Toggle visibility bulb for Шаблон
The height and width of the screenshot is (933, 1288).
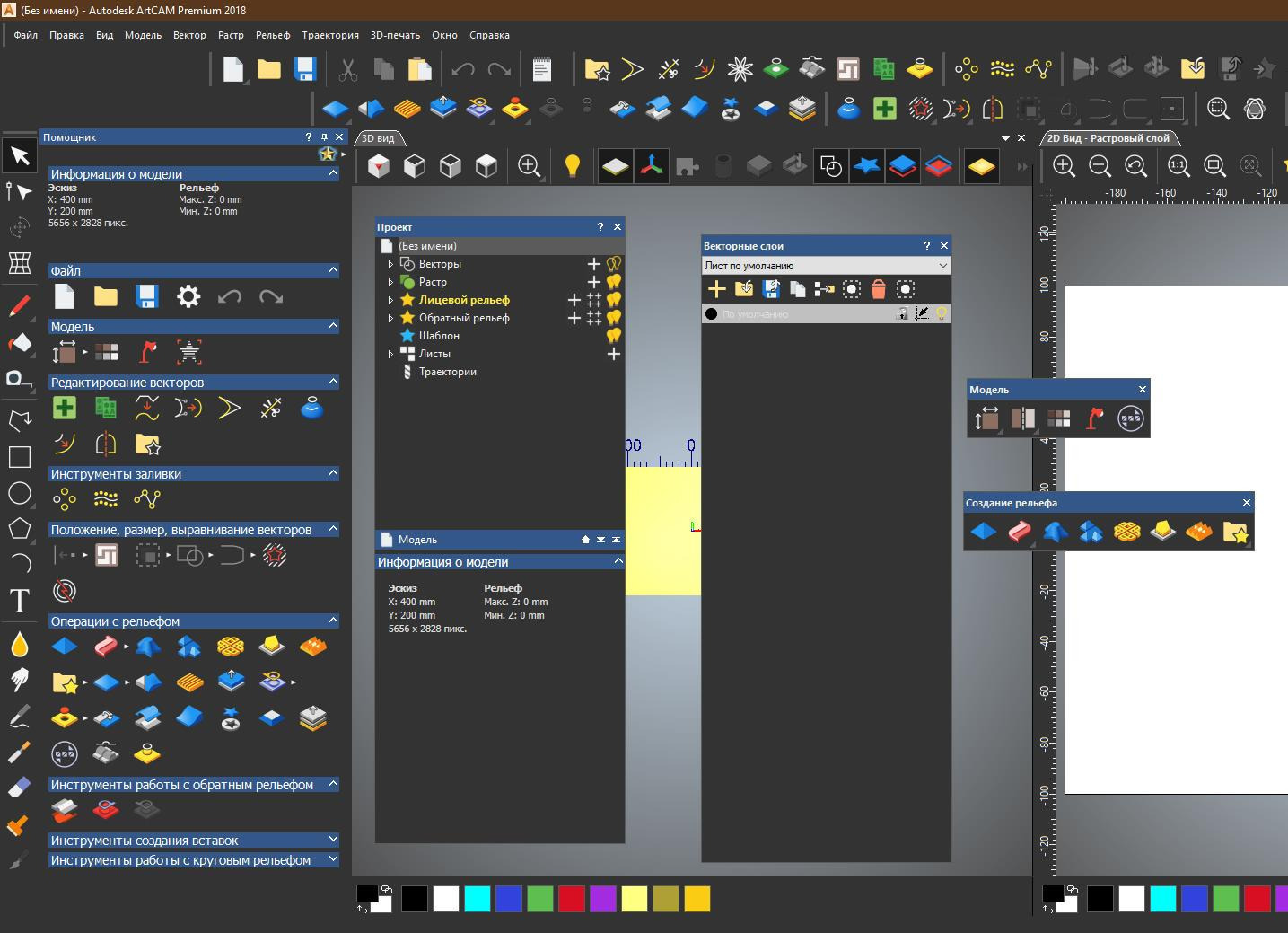(614, 336)
